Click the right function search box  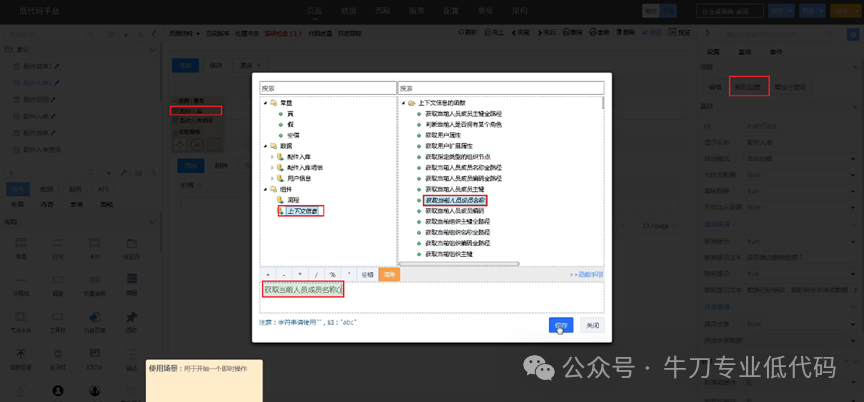[x=501, y=88]
